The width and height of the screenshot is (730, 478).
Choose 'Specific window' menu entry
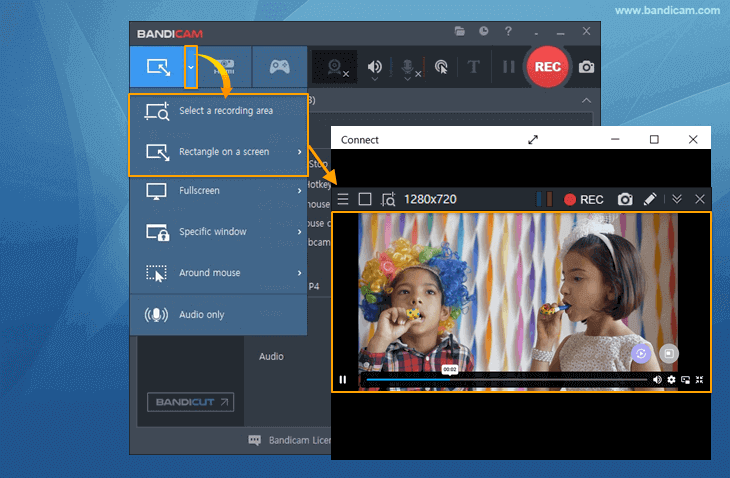point(219,231)
